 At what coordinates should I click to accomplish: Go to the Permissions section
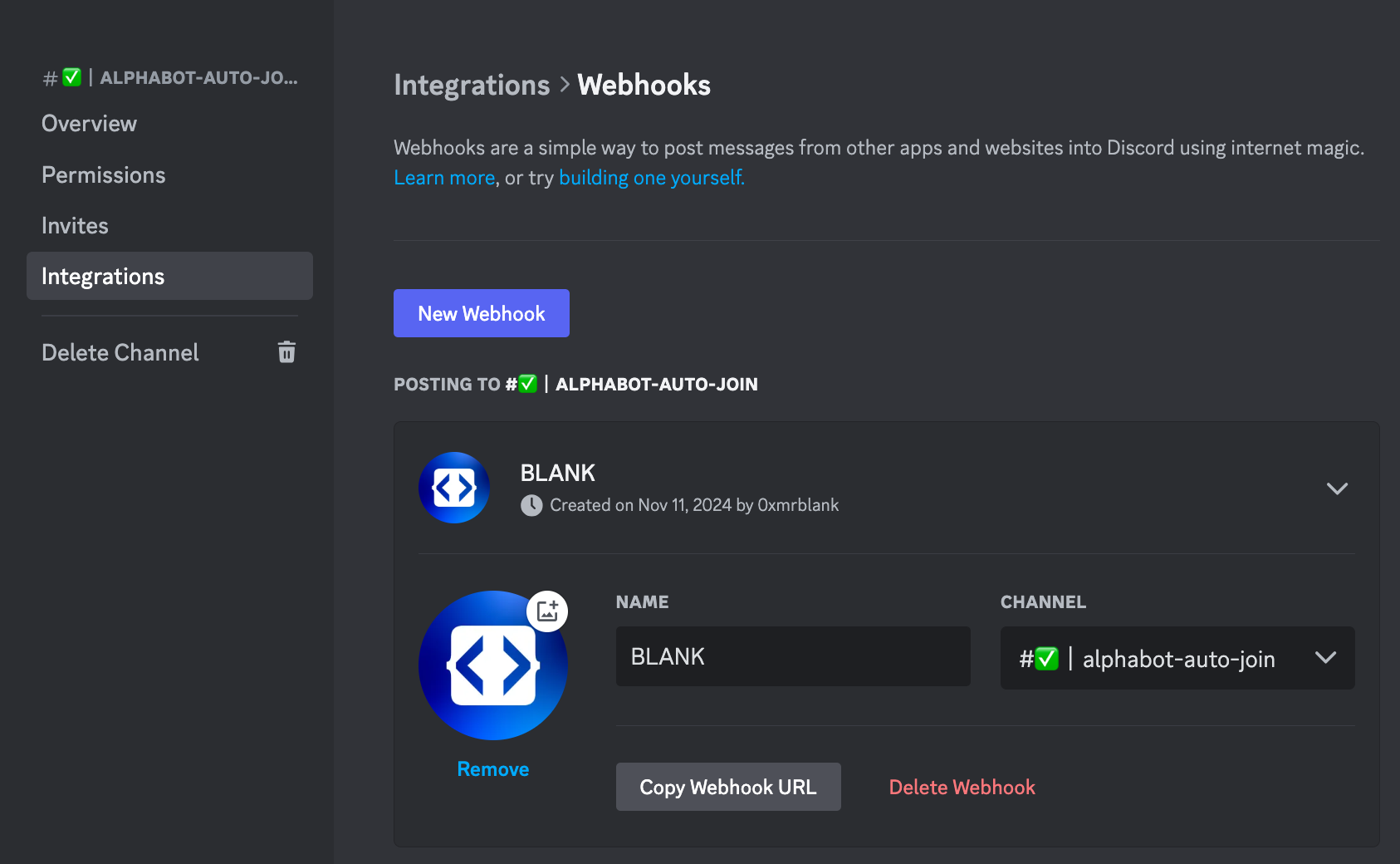103,175
